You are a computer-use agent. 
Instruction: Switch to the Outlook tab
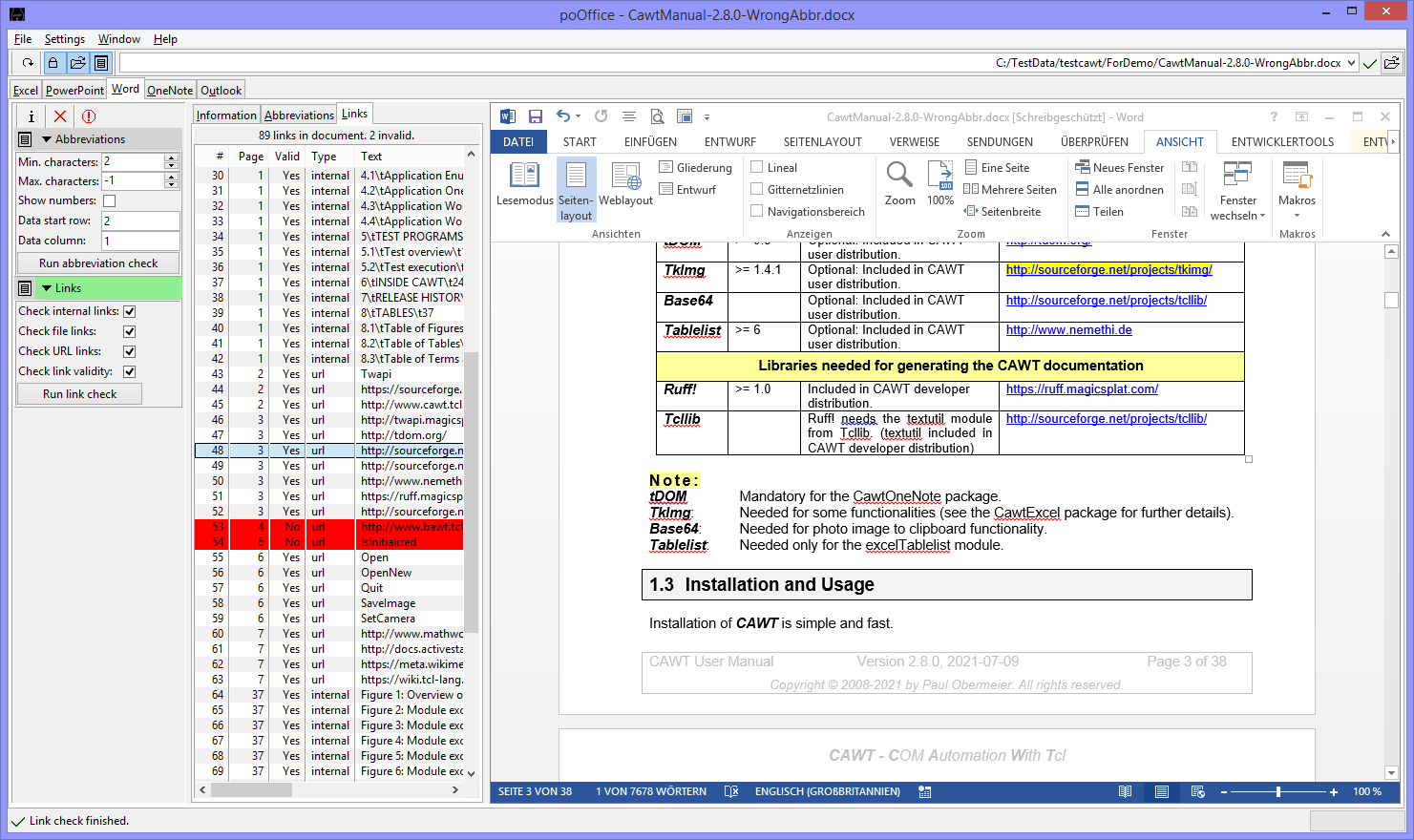pyautogui.click(x=221, y=90)
